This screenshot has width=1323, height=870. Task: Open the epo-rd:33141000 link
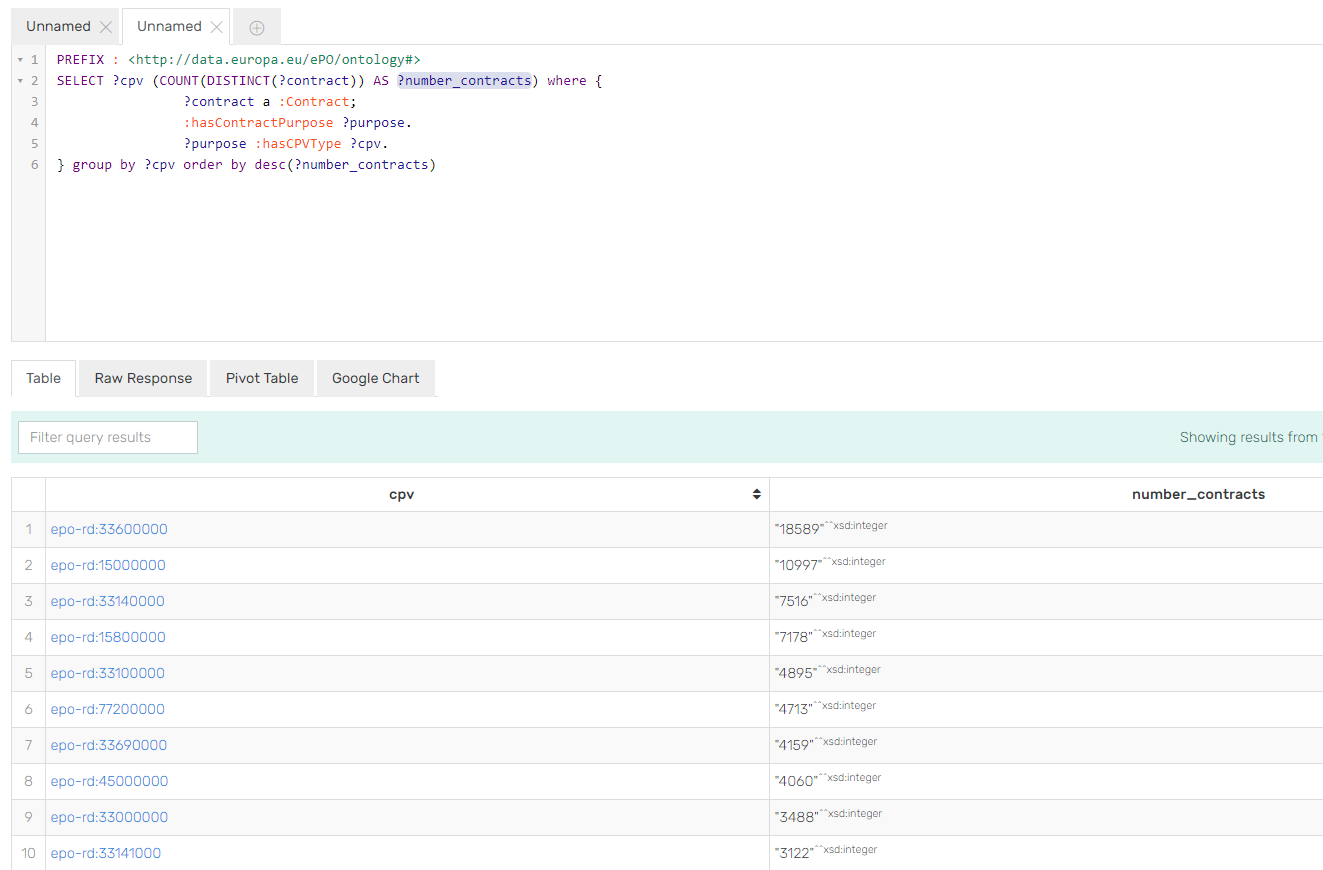106,853
